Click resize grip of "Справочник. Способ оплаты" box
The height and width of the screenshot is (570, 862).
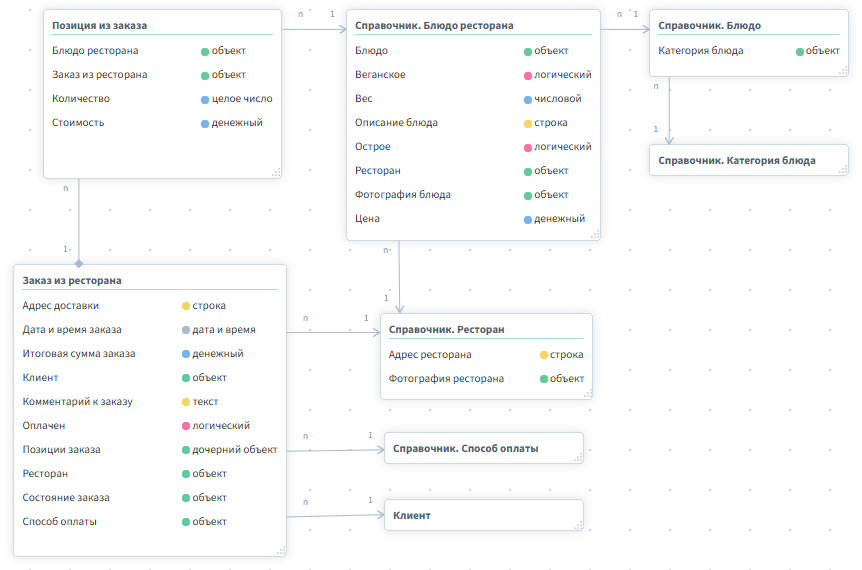[577, 457]
